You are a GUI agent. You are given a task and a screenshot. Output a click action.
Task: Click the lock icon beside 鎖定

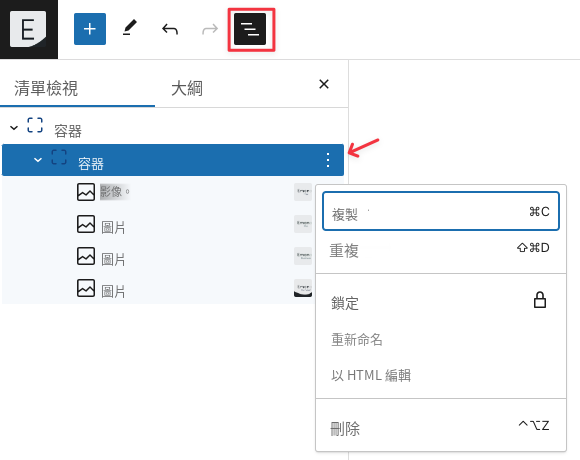pos(540,300)
